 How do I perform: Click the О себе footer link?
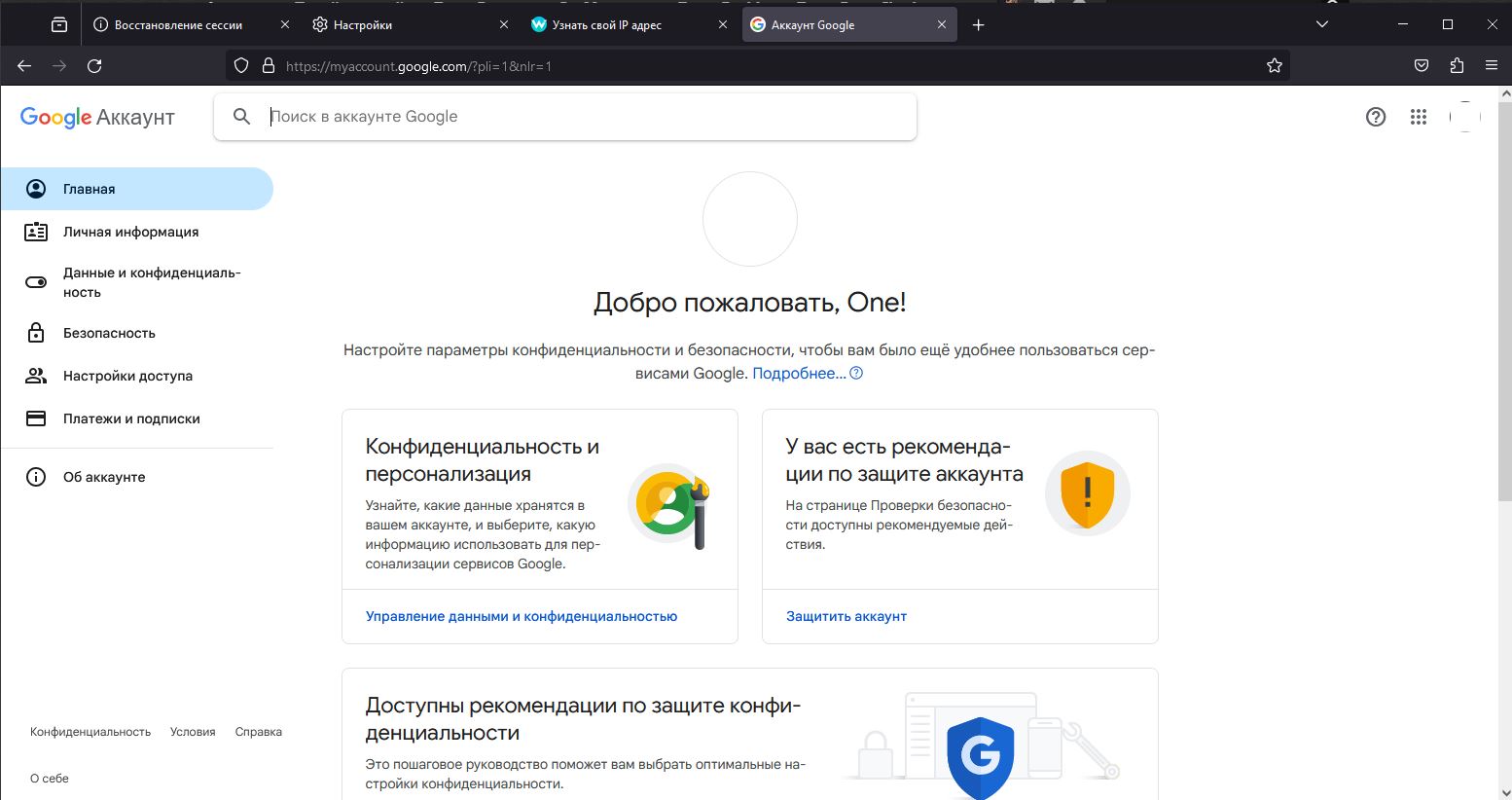pyautogui.click(x=50, y=779)
